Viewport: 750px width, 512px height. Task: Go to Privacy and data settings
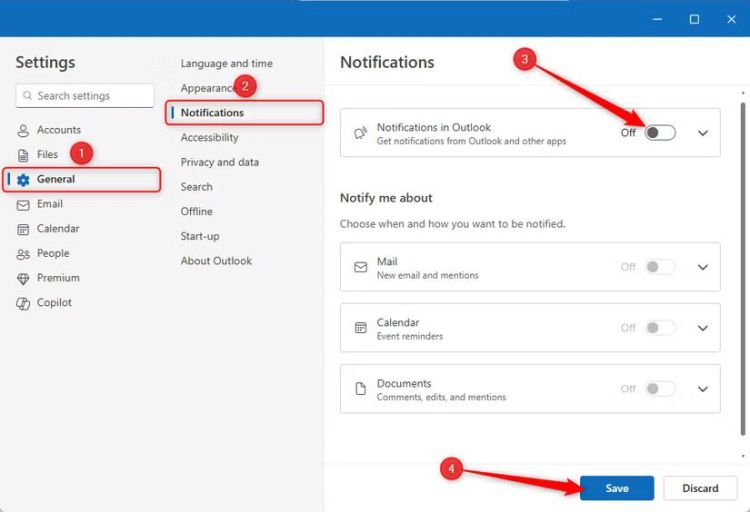click(x=219, y=162)
